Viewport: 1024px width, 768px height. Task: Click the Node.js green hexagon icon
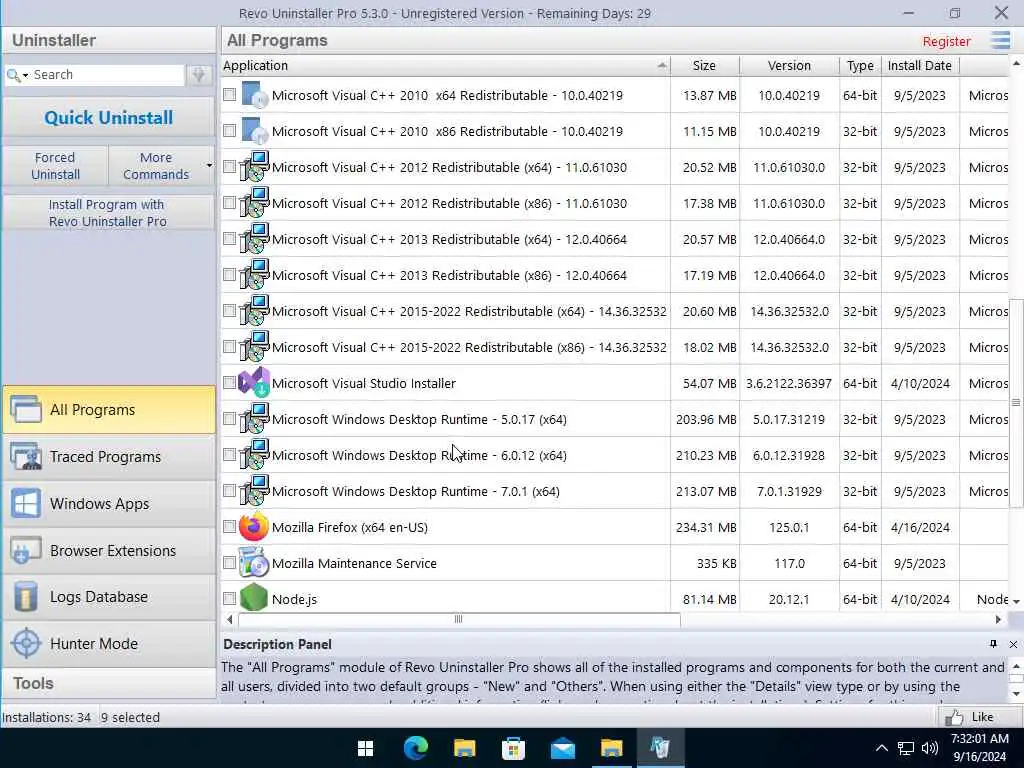coord(254,598)
